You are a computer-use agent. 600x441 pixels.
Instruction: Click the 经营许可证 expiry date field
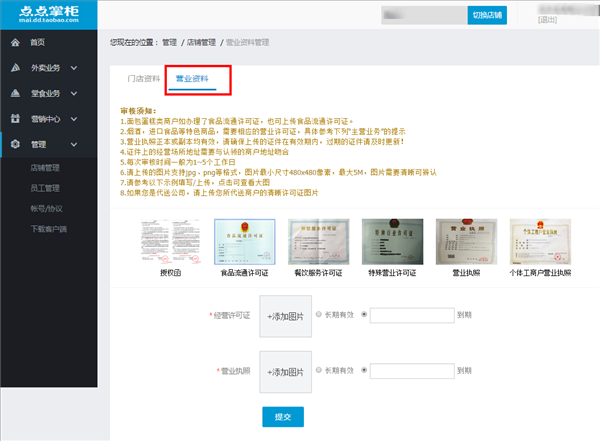pyautogui.click(x=412, y=315)
